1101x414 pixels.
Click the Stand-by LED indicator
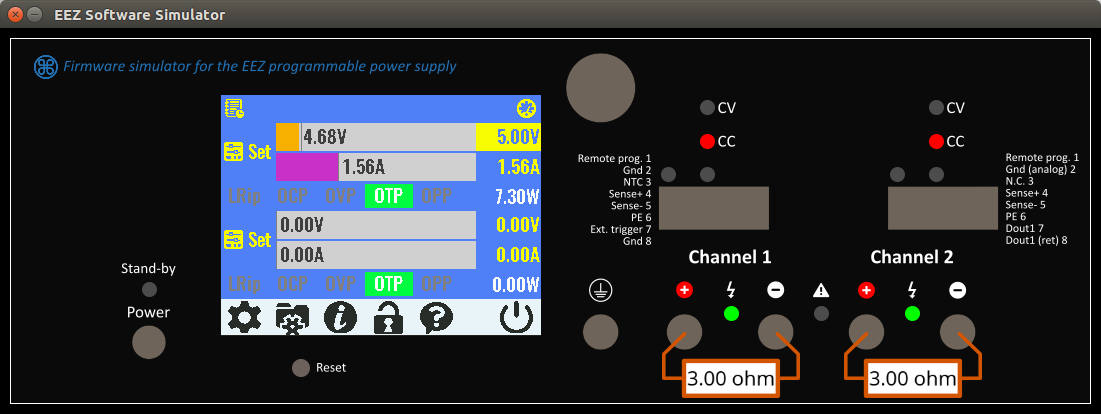click(149, 289)
